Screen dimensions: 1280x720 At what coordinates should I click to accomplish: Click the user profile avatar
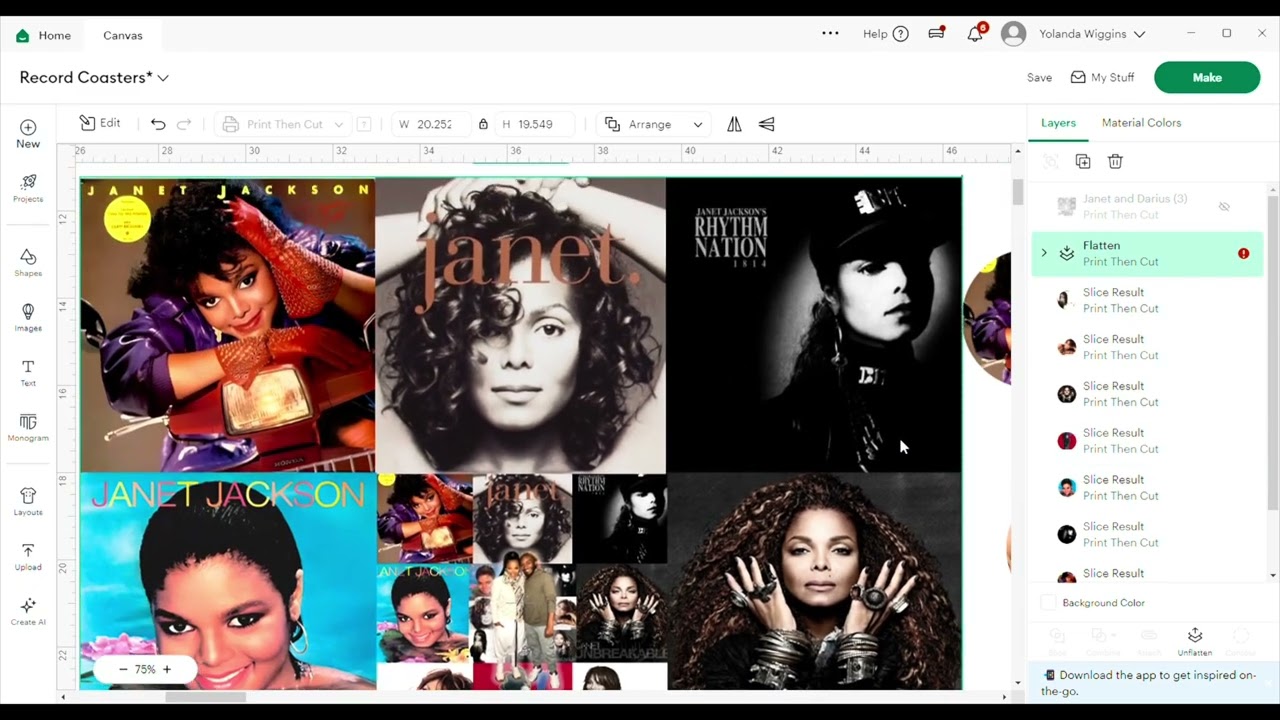pos(1013,34)
